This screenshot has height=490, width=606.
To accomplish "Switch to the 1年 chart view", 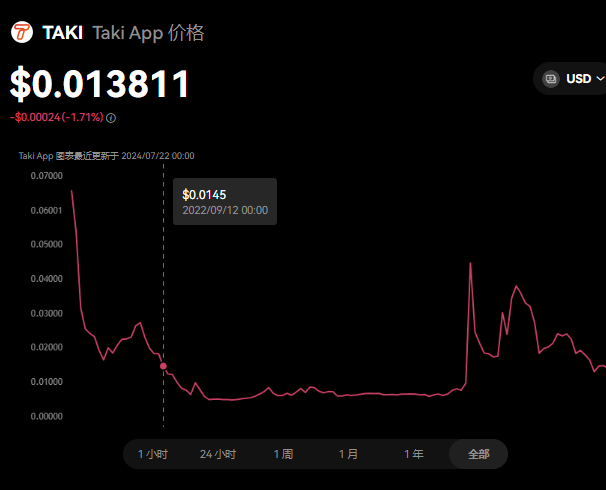I will coord(413,454).
